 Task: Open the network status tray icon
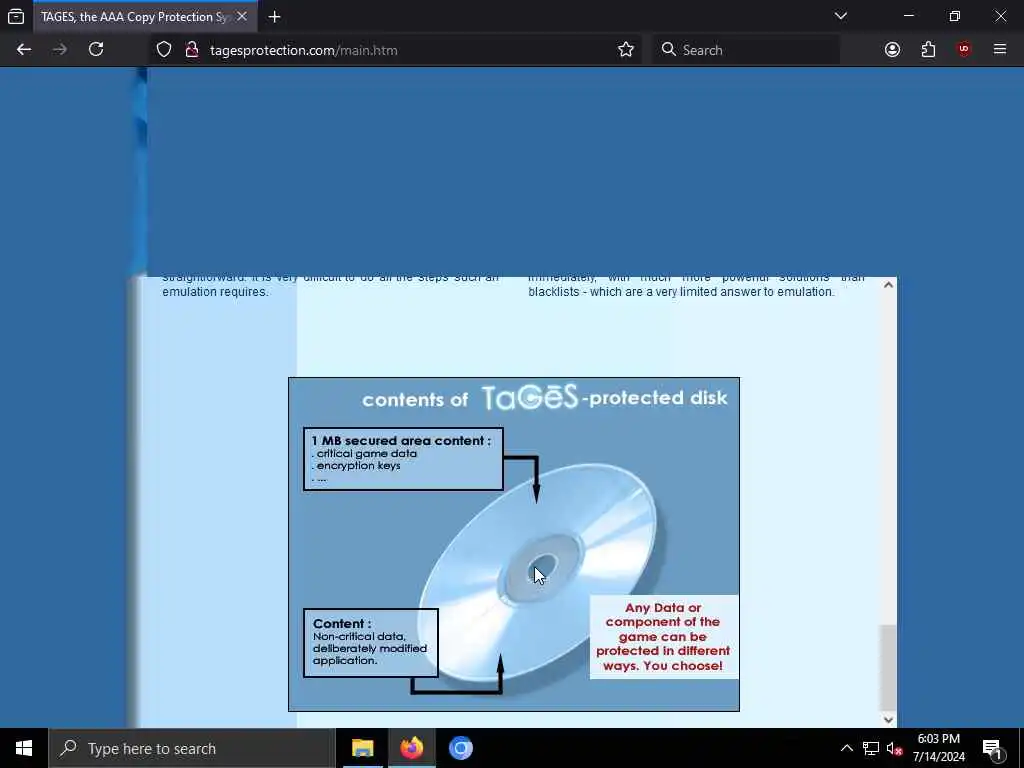871,748
